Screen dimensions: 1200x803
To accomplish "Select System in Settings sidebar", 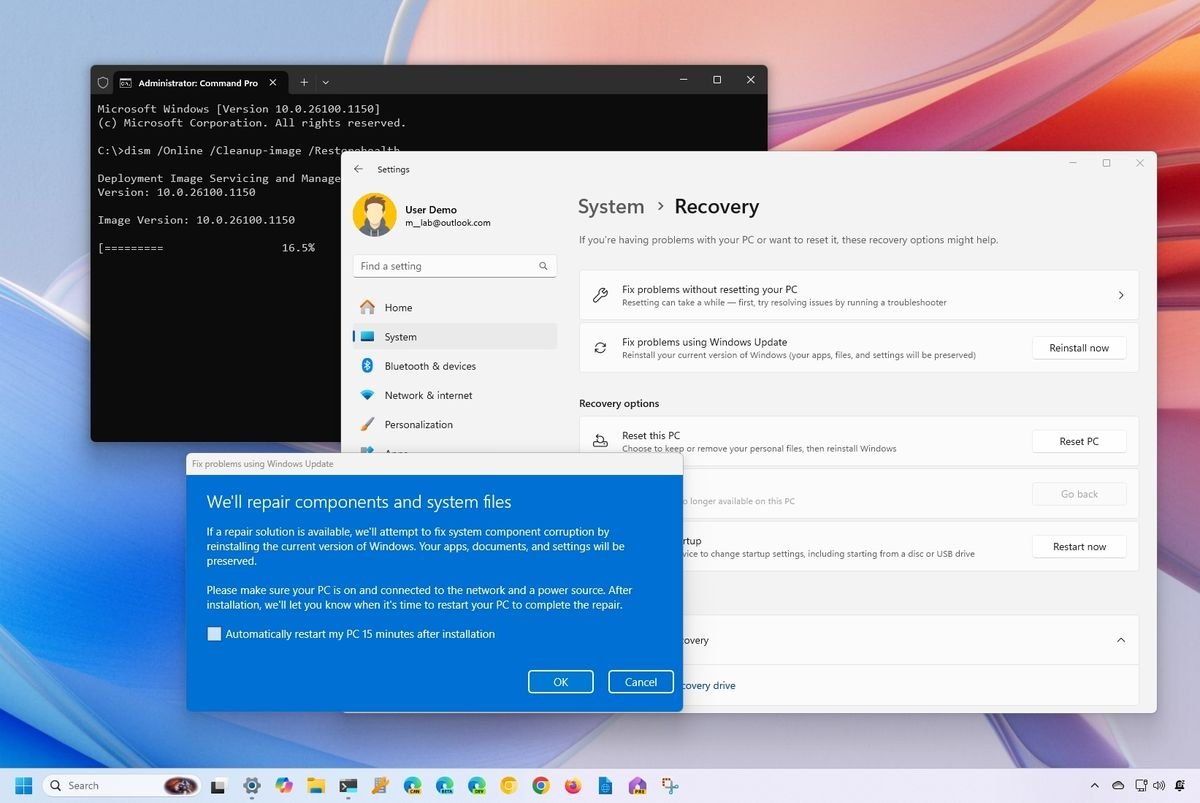I will pos(455,337).
